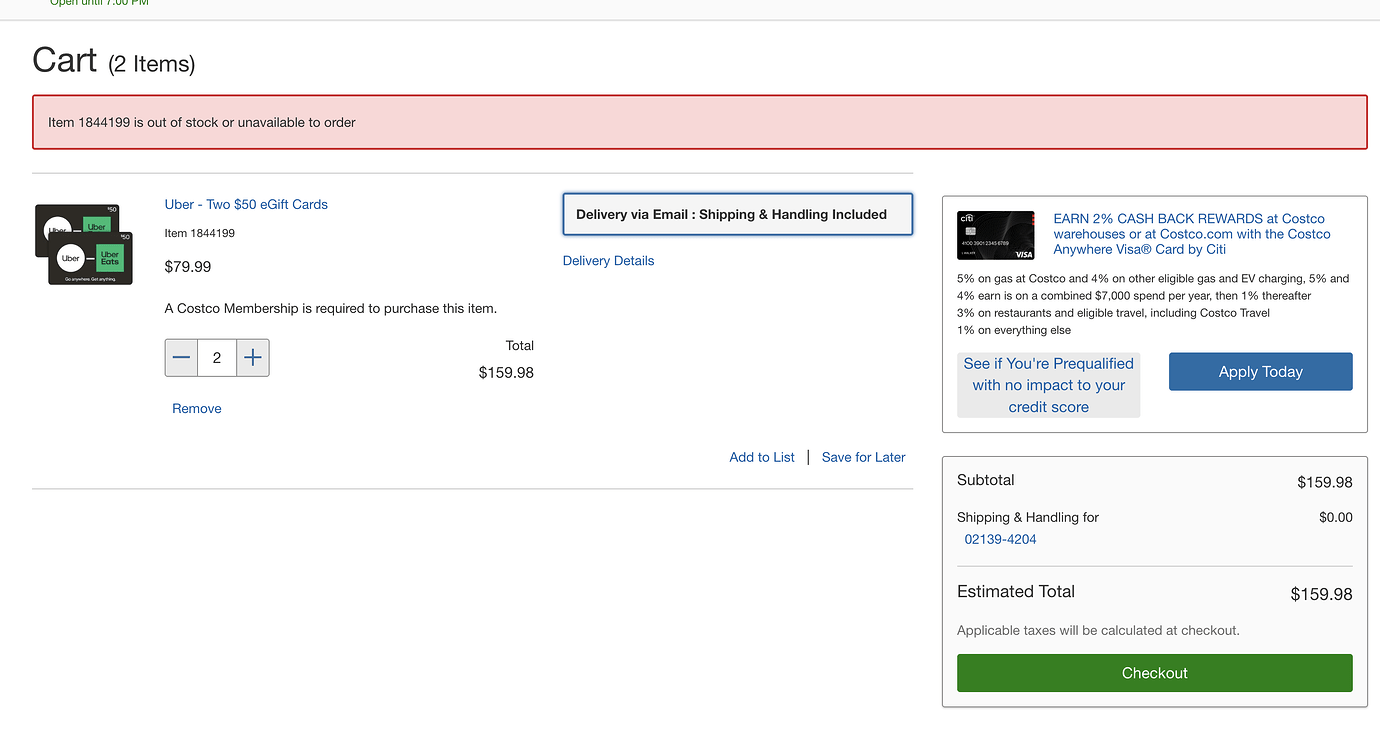The width and height of the screenshot is (1380, 746).
Task: View the Delivery Details link
Action: pos(608,261)
